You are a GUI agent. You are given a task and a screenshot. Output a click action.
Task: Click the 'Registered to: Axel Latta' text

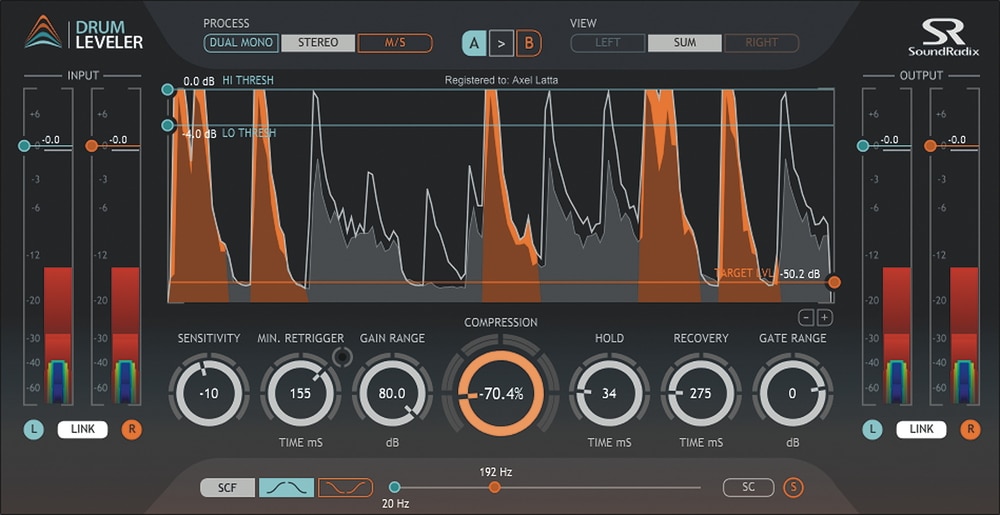(501, 80)
